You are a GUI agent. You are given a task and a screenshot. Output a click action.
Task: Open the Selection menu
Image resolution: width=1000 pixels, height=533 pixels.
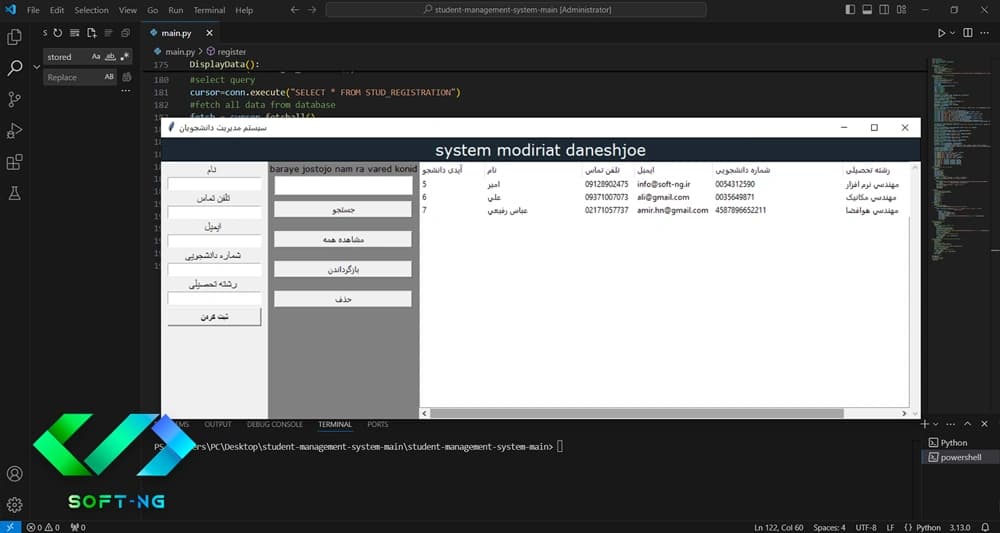tap(92, 10)
